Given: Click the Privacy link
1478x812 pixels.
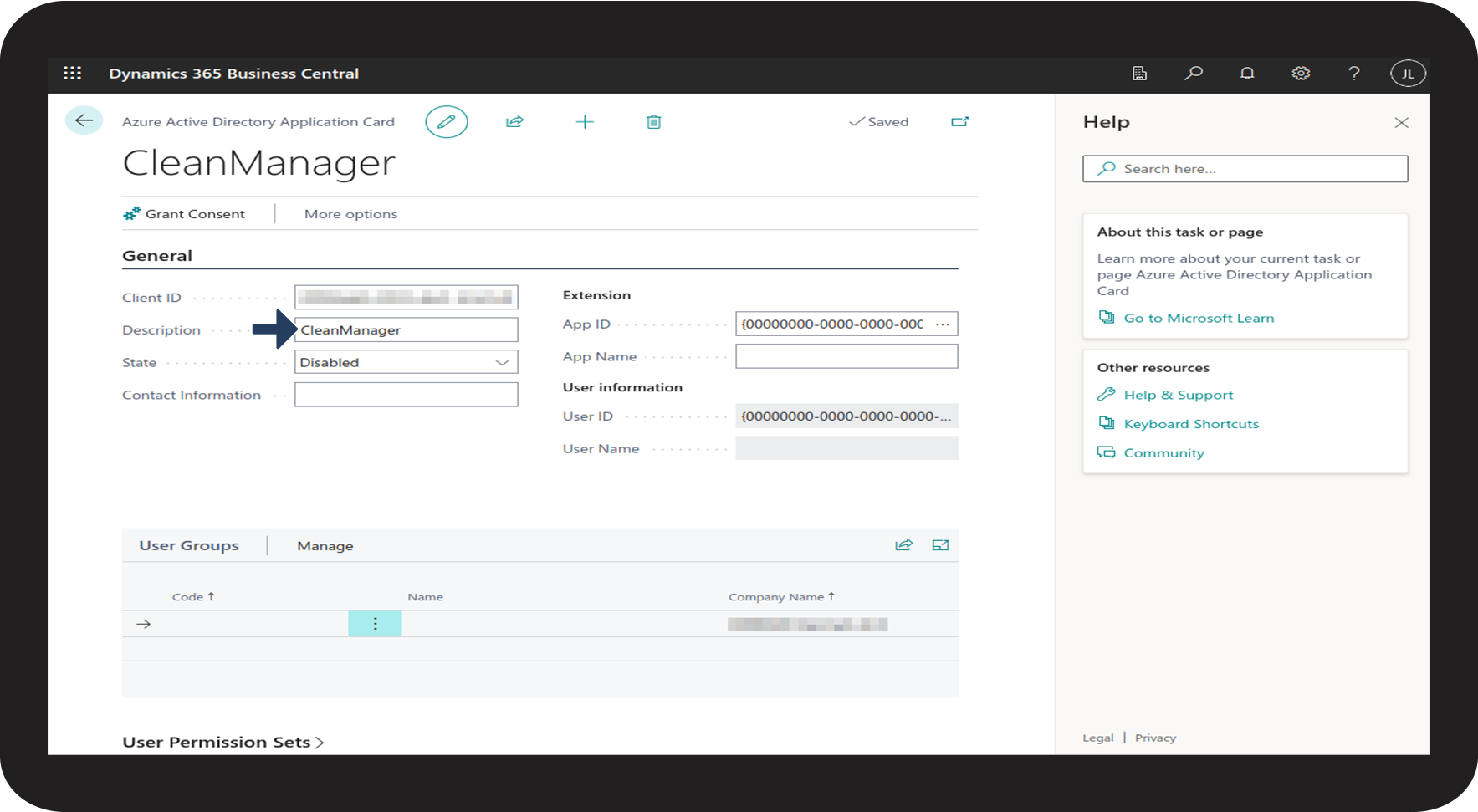Looking at the screenshot, I should (1155, 738).
